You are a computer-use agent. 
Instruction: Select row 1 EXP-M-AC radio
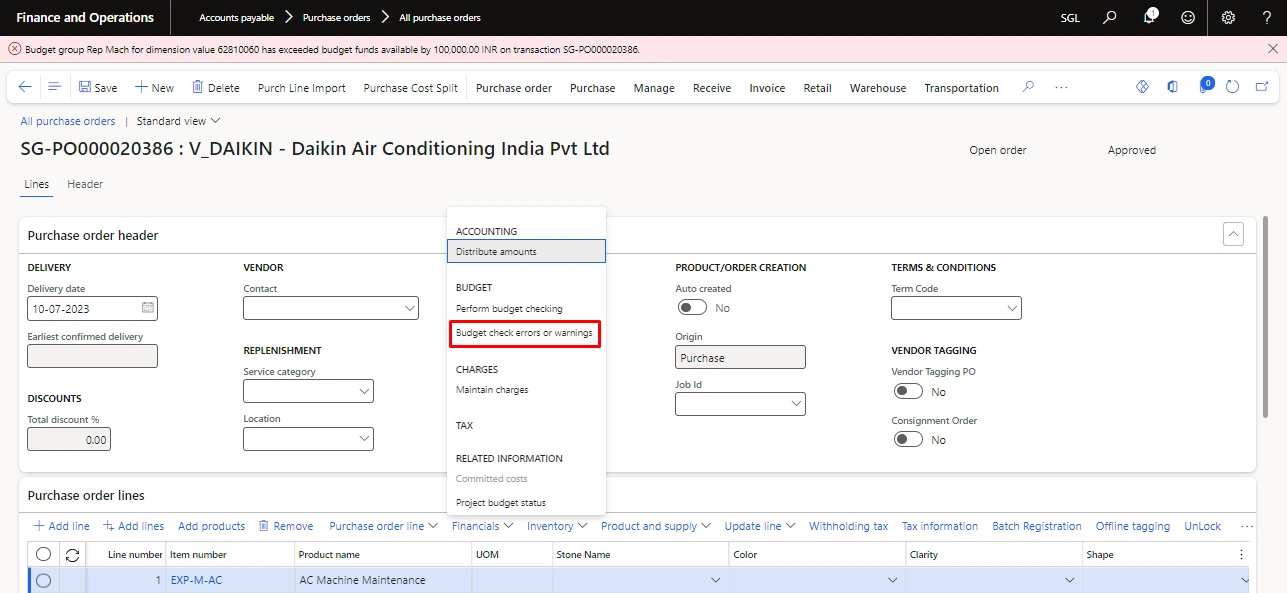coord(43,580)
